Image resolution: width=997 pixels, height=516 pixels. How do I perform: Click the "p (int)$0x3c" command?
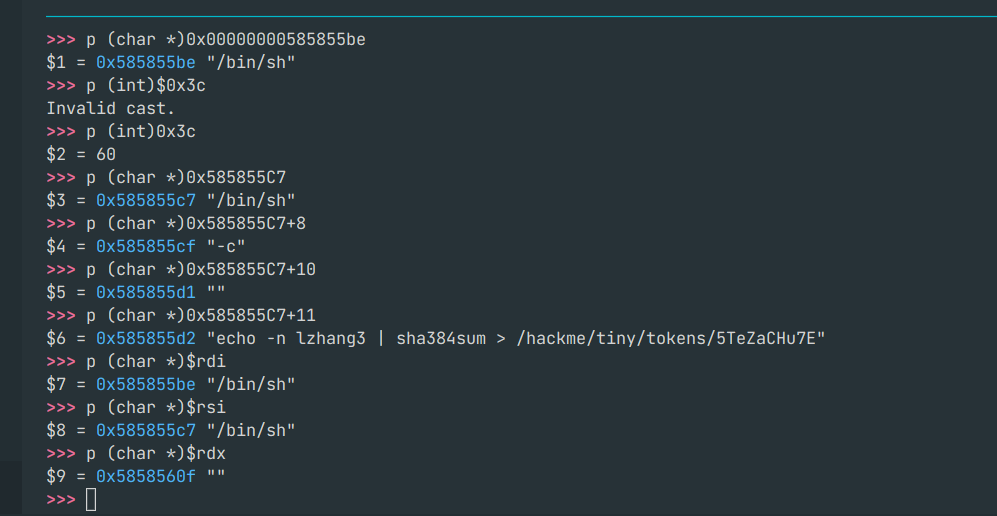coord(145,85)
